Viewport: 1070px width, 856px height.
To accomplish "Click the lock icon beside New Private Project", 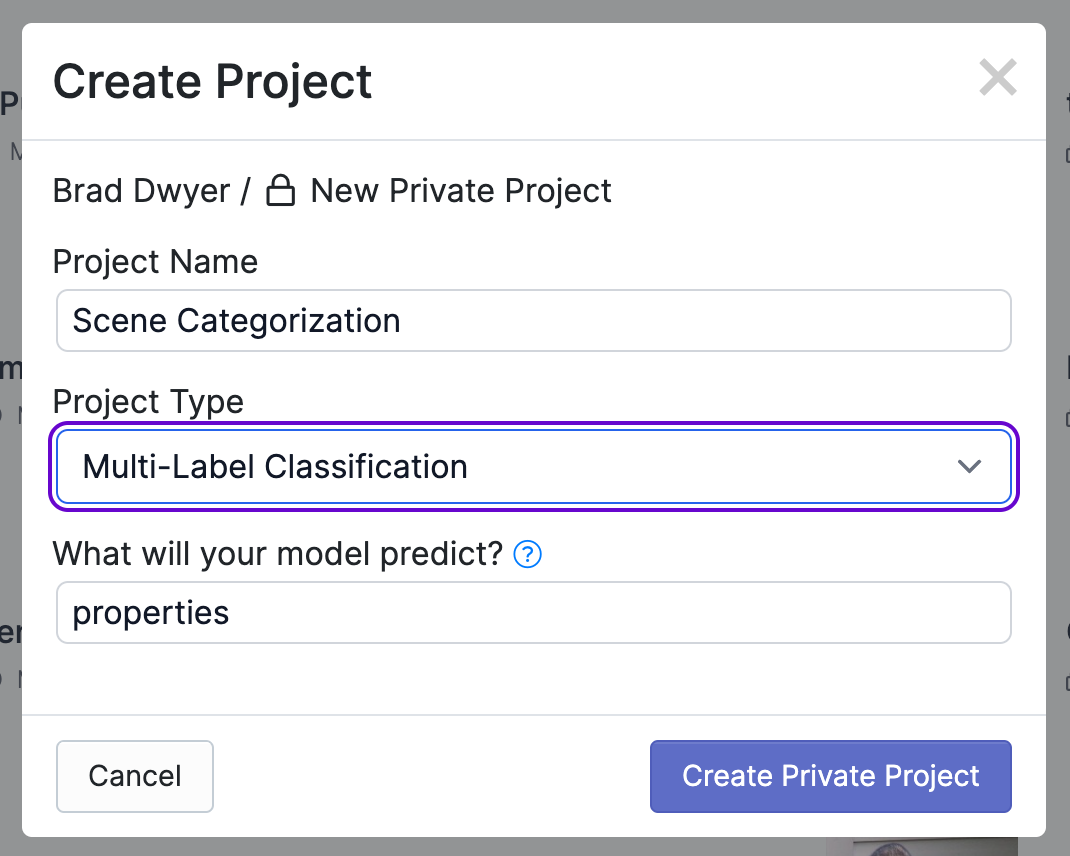I will click(x=280, y=190).
